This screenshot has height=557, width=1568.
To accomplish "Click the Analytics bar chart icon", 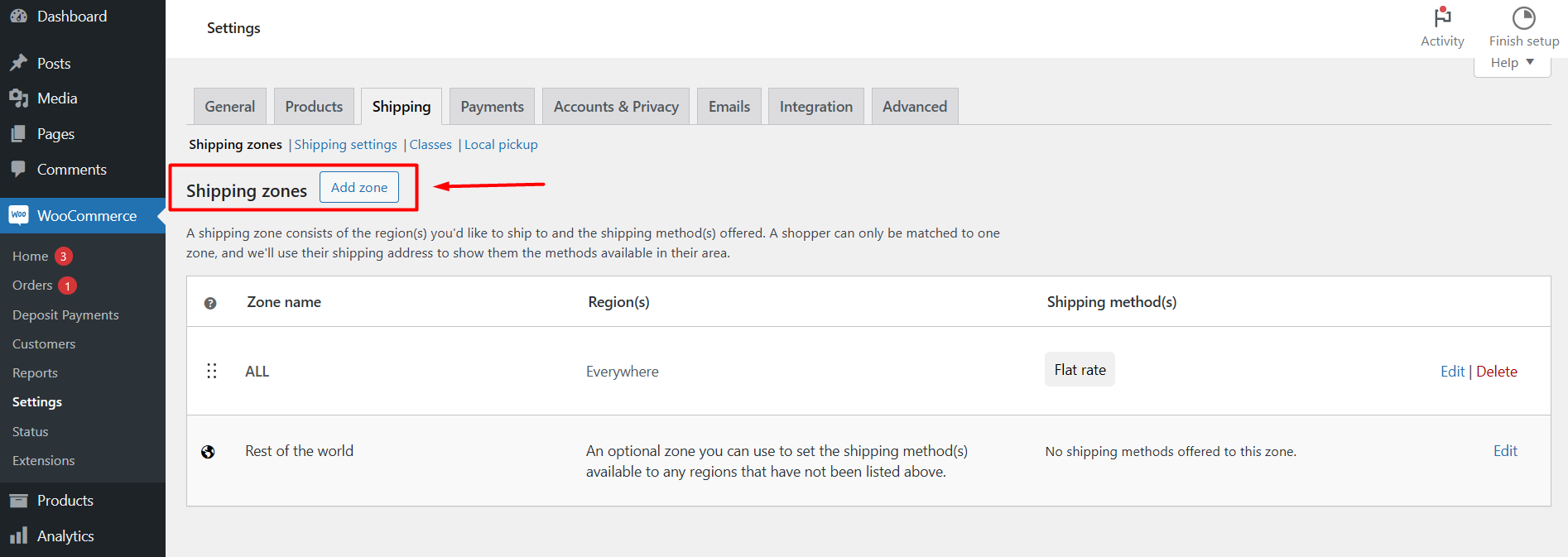I will click(18, 535).
